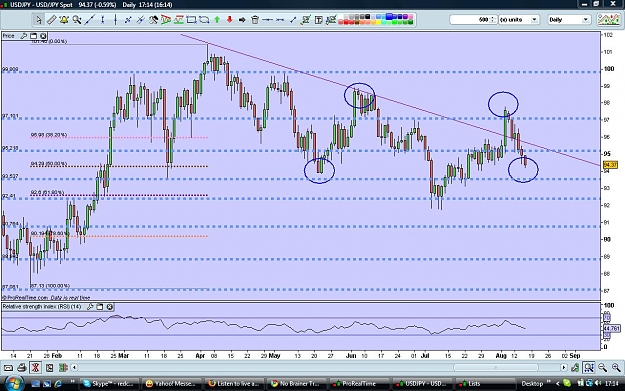
Task: Detach the Price panel window icon
Action: tap(33, 36)
